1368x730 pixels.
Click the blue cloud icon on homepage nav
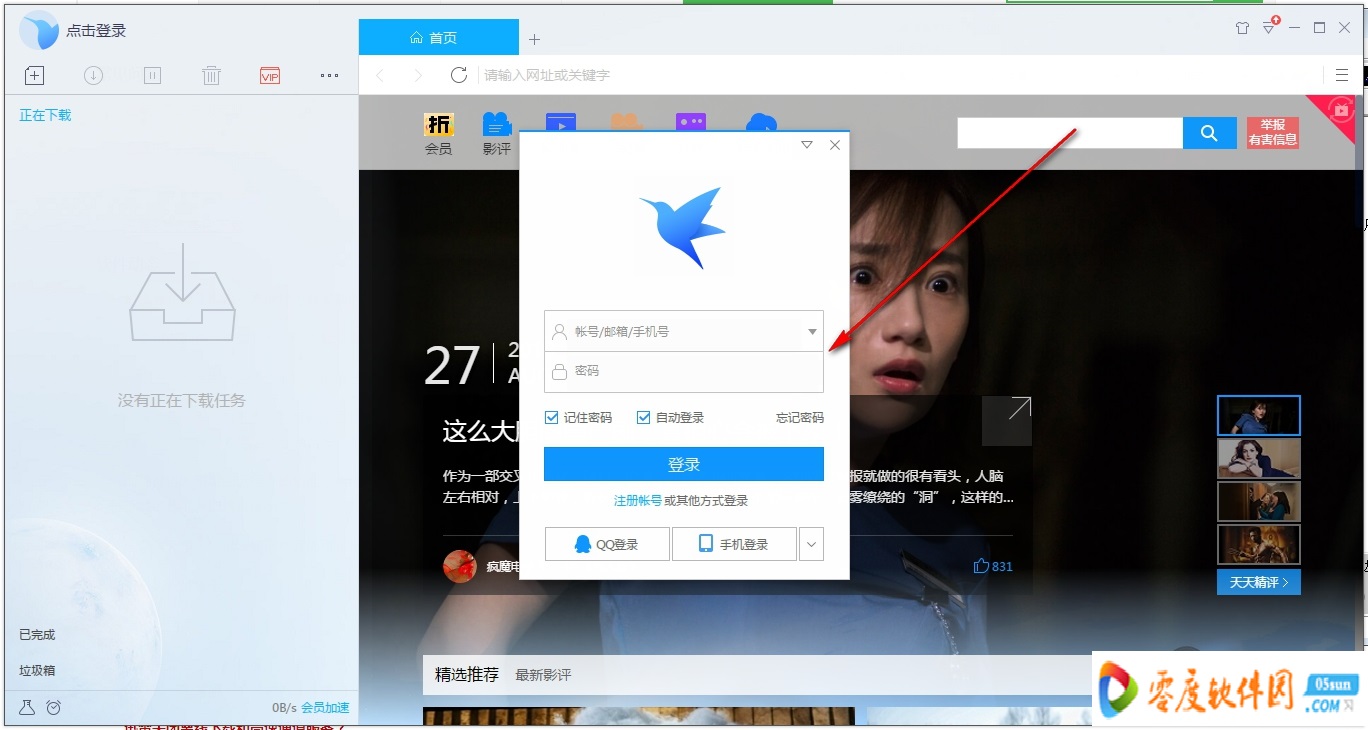(x=762, y=122)
